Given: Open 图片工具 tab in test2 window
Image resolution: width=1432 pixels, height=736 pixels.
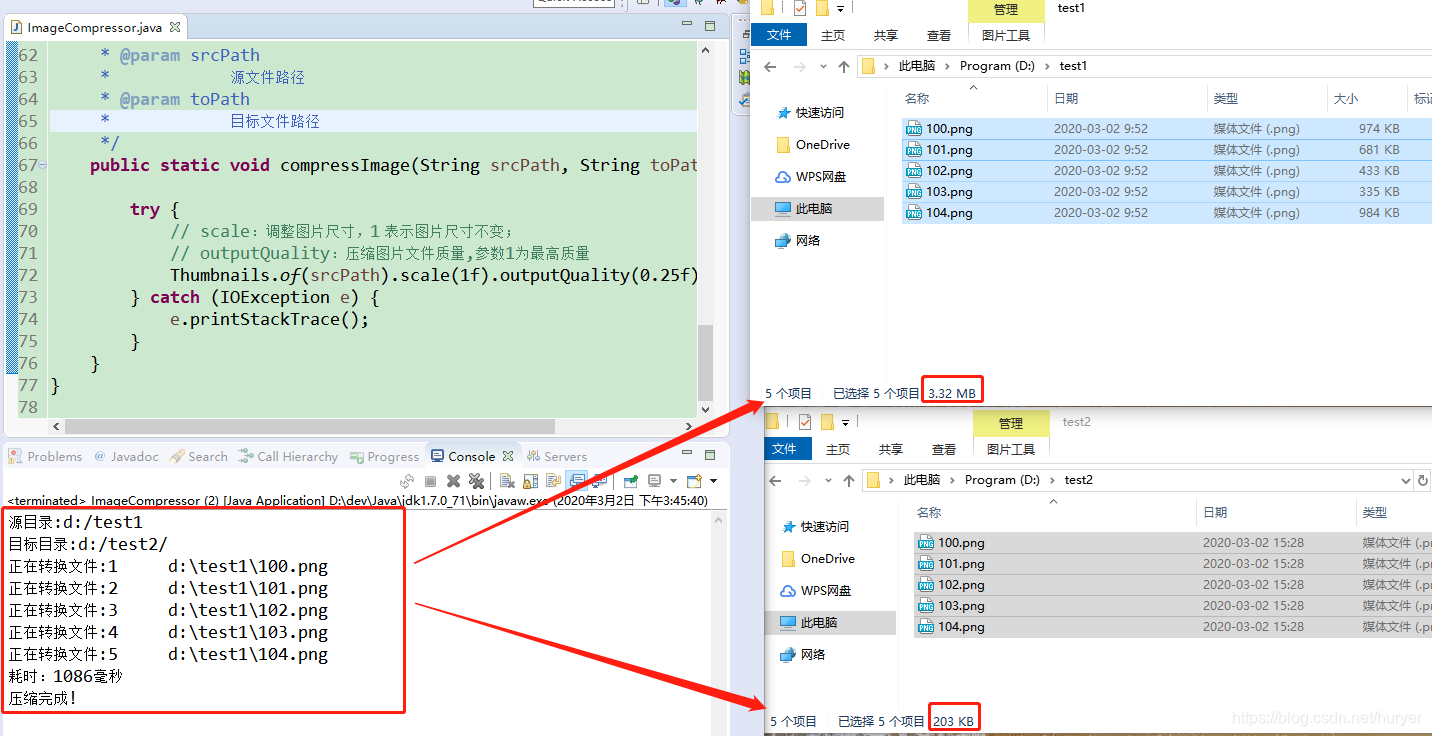Looking at the screenshot, I should tap(1011, 449).
